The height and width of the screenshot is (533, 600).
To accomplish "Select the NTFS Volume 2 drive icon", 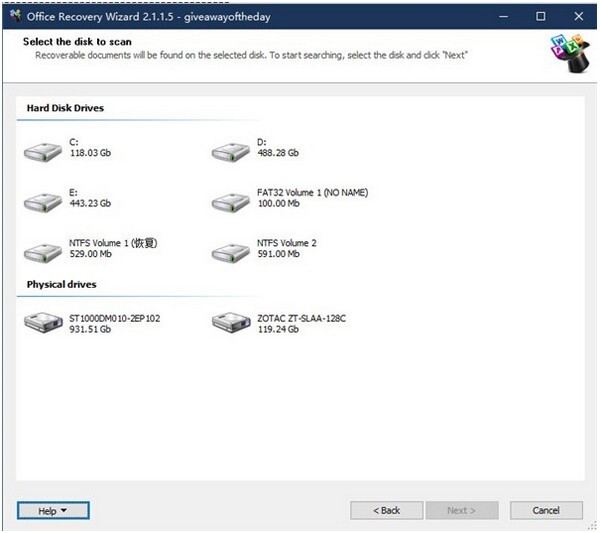I will (231, 253).
